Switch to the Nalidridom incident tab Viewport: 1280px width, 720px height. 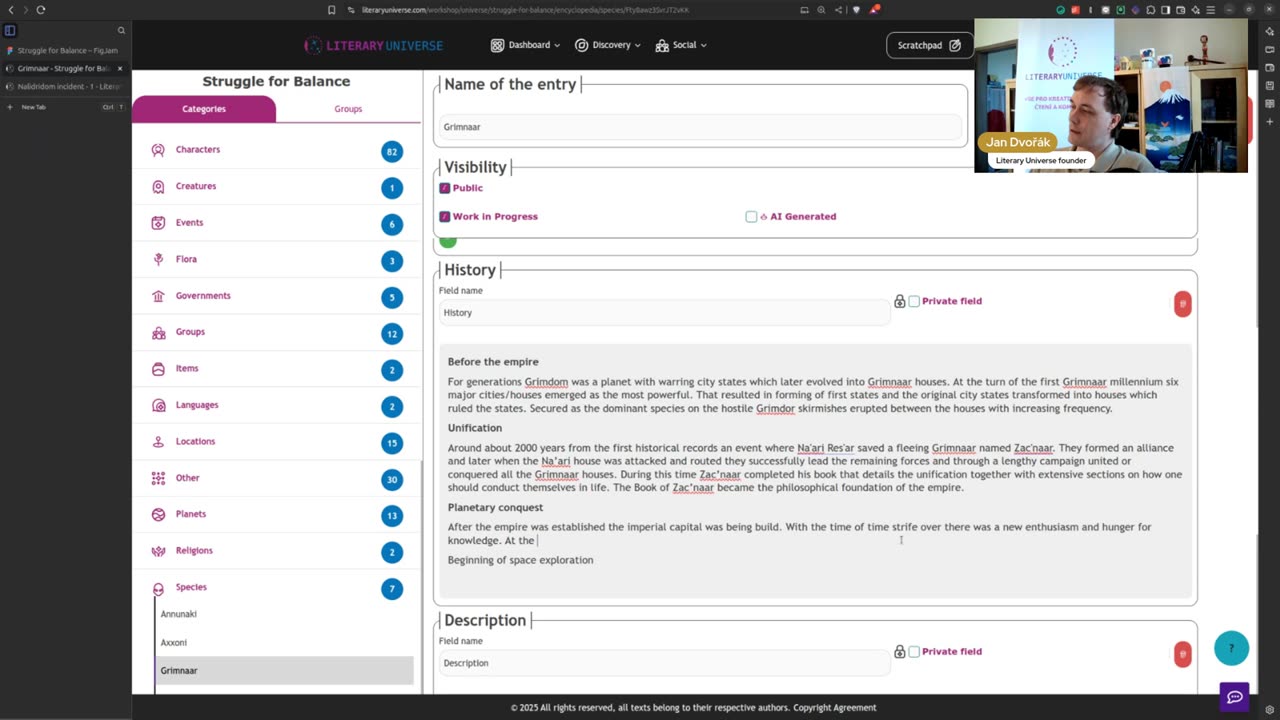pos(64,87)
